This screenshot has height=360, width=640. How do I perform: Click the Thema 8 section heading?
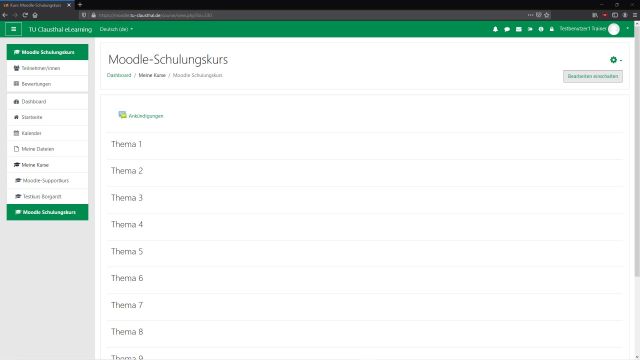(x=127, y=332)
